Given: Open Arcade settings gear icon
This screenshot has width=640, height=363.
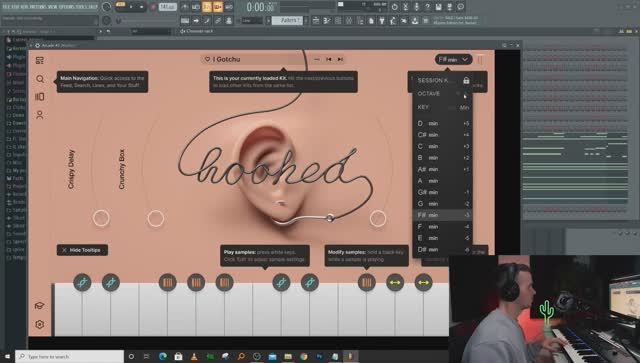Looking at the screenshot, I should tap(40, 324).
